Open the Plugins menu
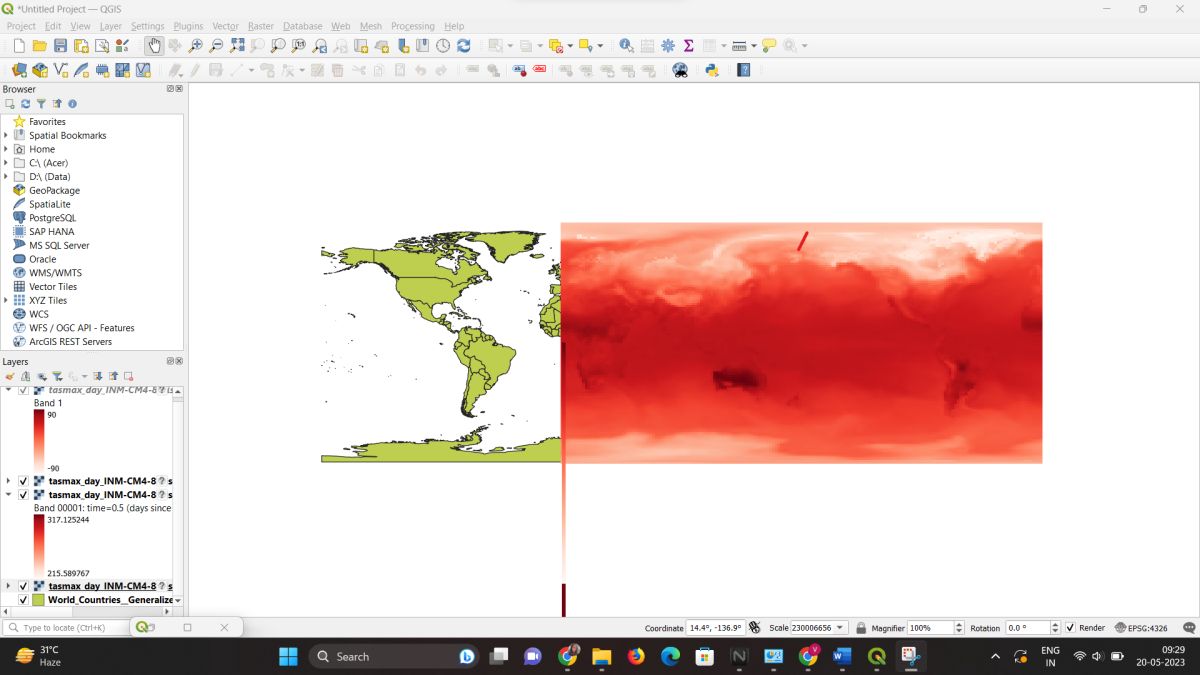The image size is (1200, 675). click(x=188, y=26)
